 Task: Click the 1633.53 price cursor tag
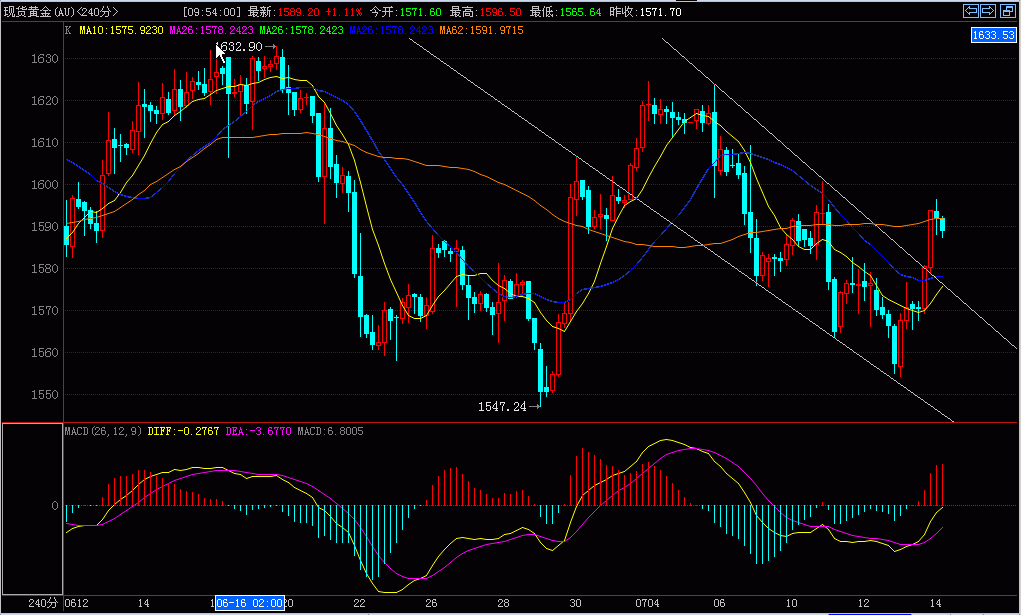(994, 35)
